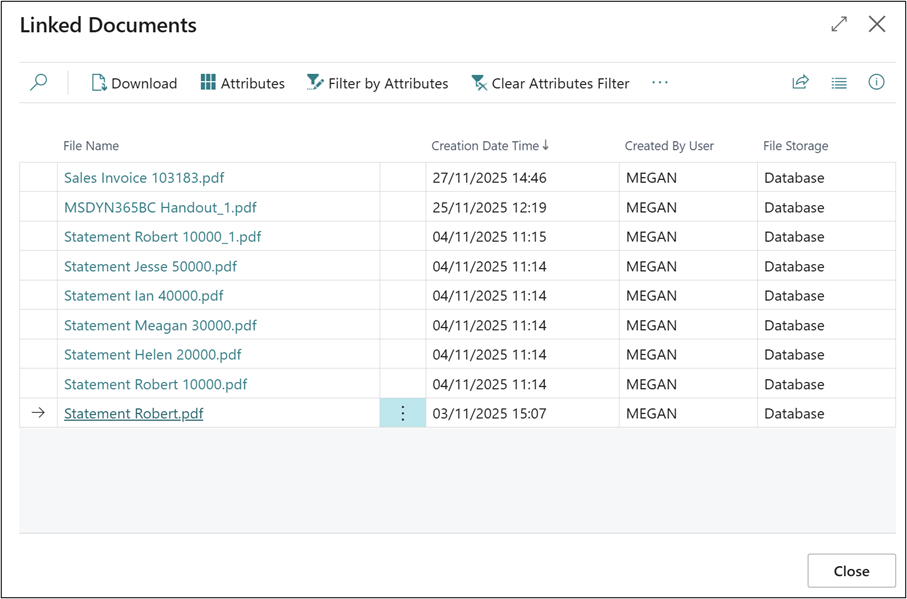Sort by Creation Date Time column
Screen dimensions: 907x599
[x=489, y=146]
